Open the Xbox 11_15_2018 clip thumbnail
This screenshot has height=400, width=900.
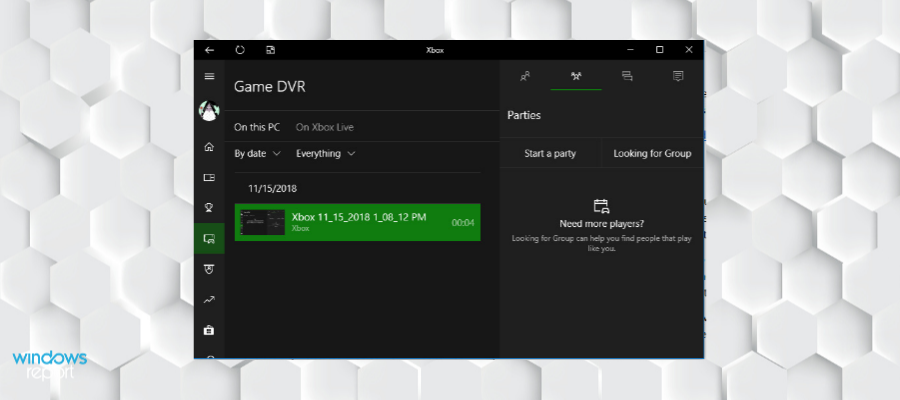coord(263,222)
